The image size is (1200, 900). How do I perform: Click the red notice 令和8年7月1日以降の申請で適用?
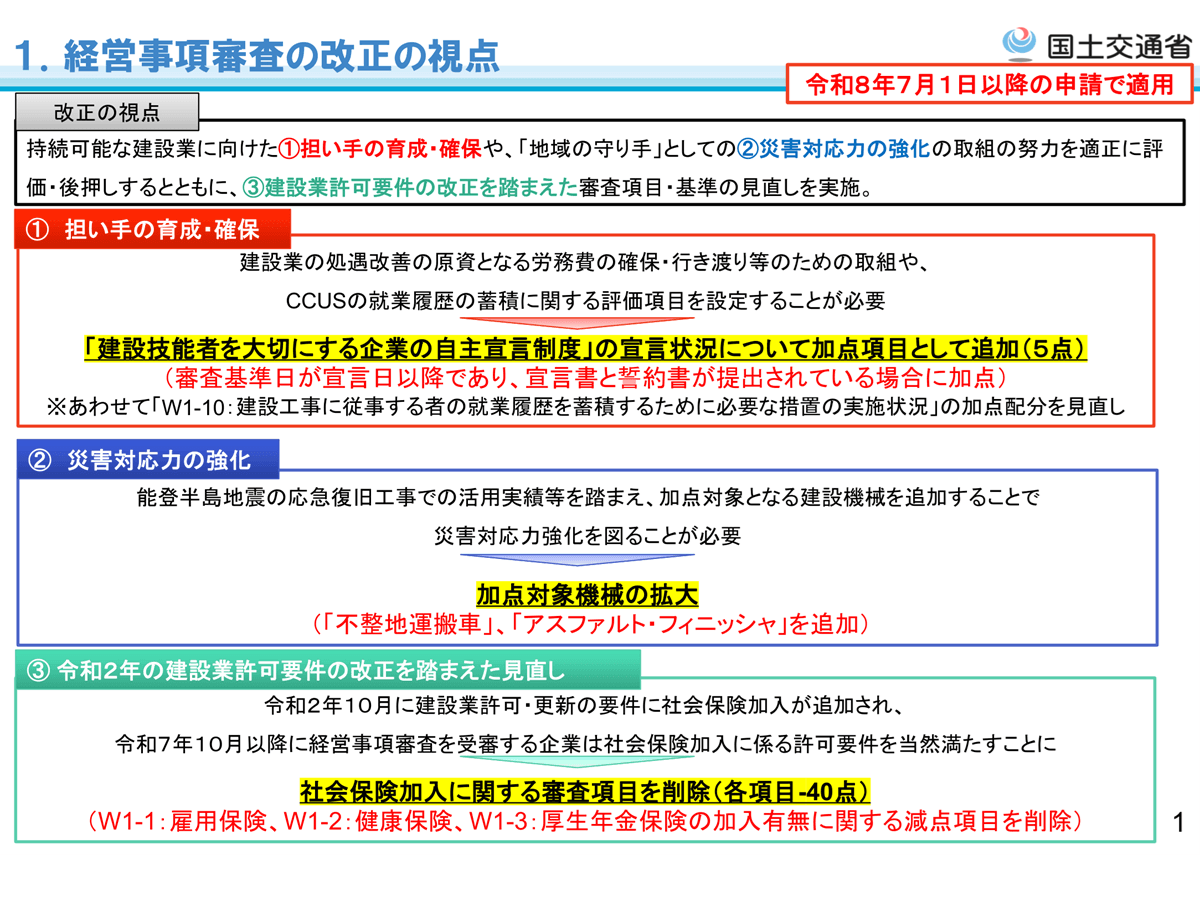coord(989,84)
